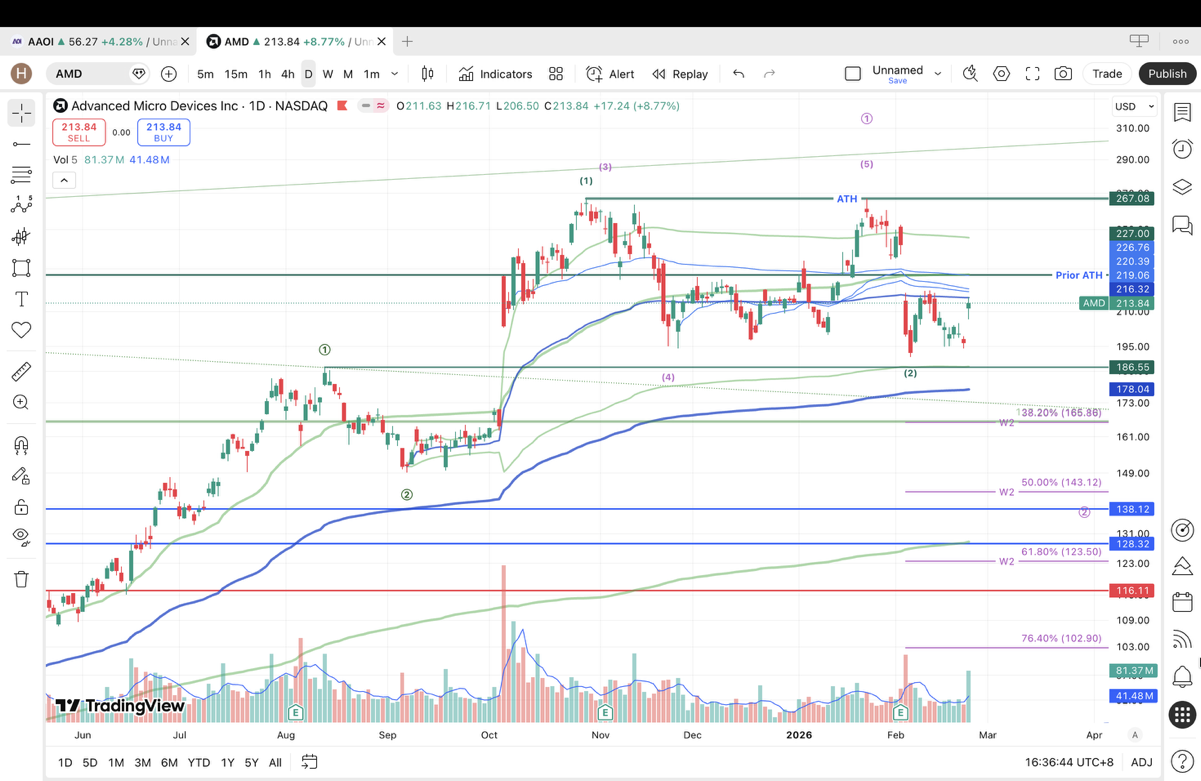Set date range to 5Y
This screenshot has width=1201, height=781.
pos(252,762)
